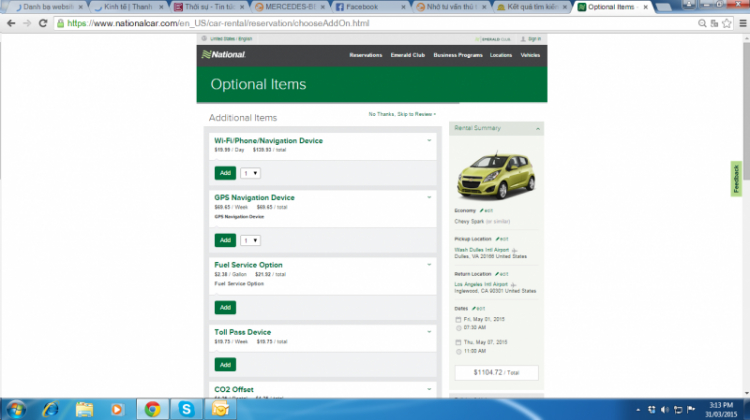
Task: Open quantity dropdown for Wi-Fi device
Action: pos(250,173)
